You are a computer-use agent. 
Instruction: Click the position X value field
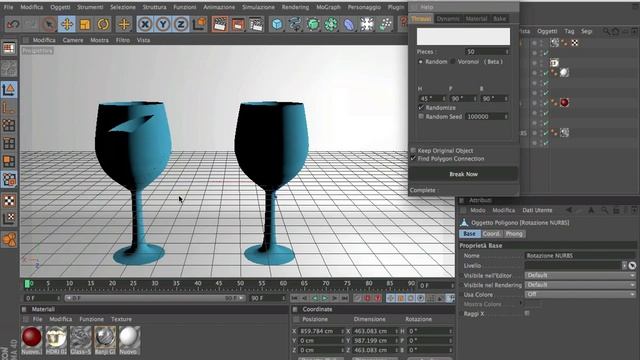[x=321, y=331]
